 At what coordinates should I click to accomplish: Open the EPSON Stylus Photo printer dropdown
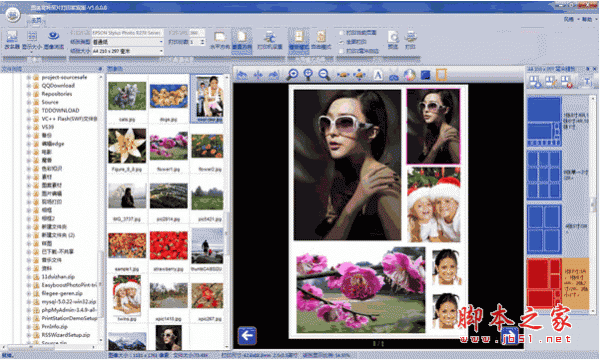[x=127, y=33]
